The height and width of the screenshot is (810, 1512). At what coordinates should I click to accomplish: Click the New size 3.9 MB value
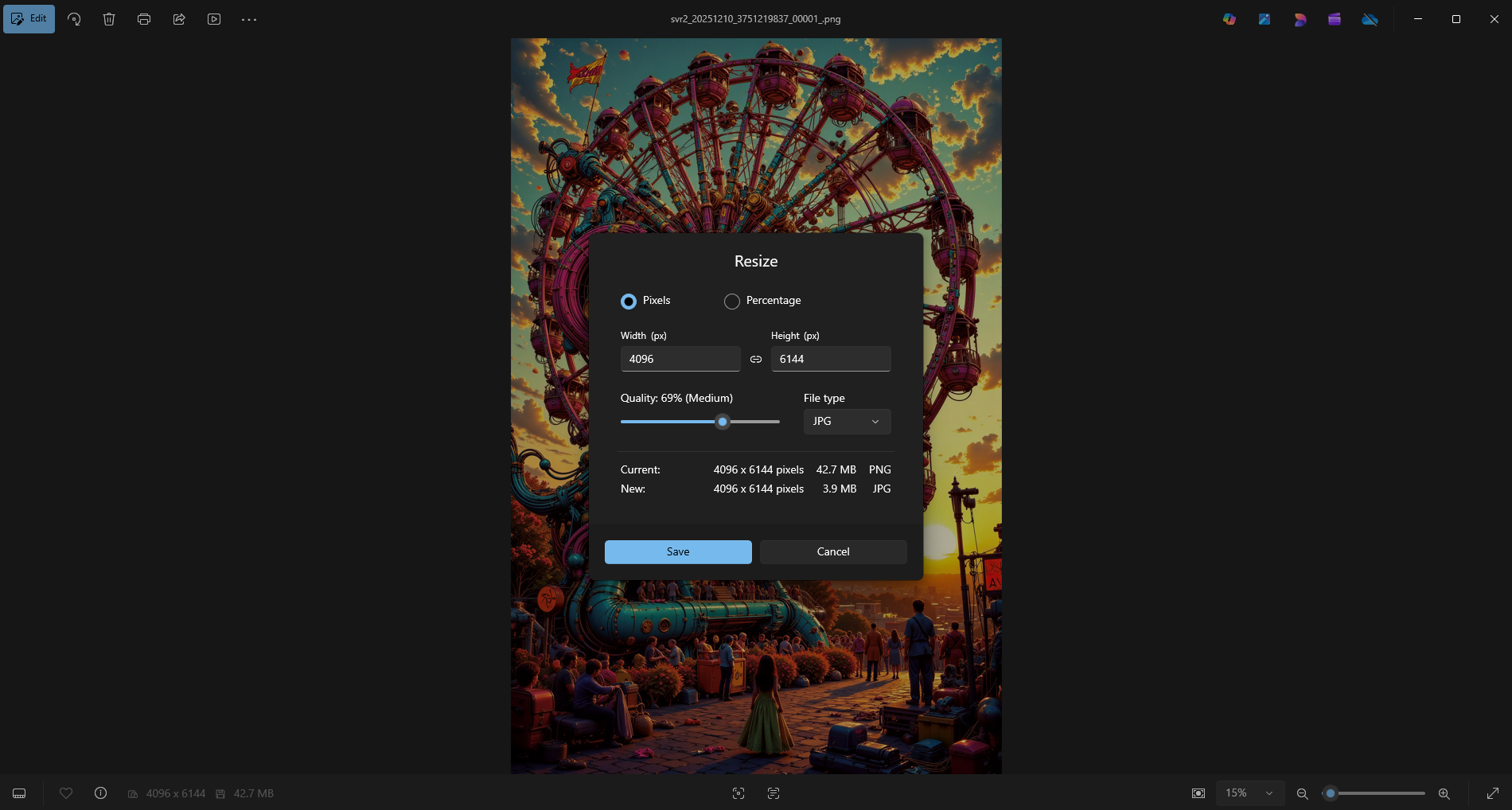pyautogui.click(x=840, y=489)
